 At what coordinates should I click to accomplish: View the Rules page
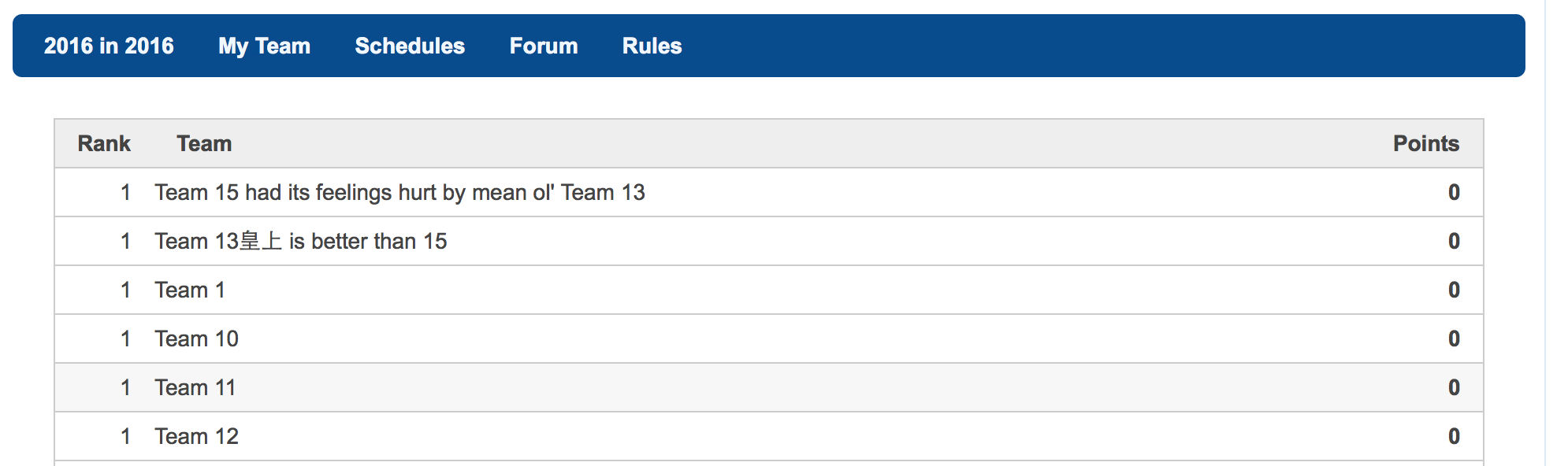tap(652, 46)
